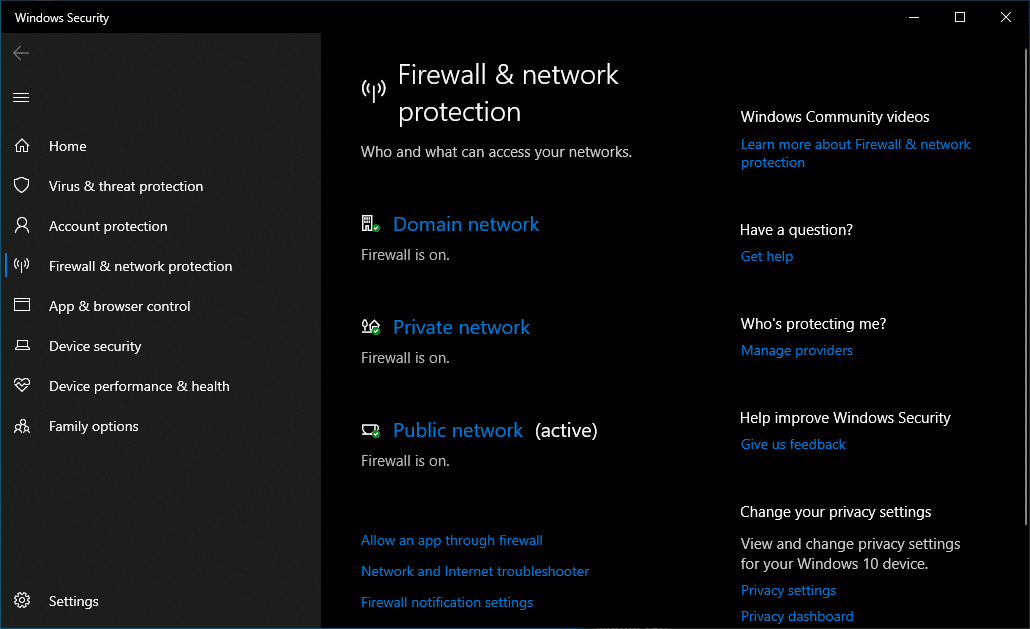Image resolution: width=1030 pixels, height=629 pixels.
Task: Click the Give us feedback link
Action: coord(793,444)
